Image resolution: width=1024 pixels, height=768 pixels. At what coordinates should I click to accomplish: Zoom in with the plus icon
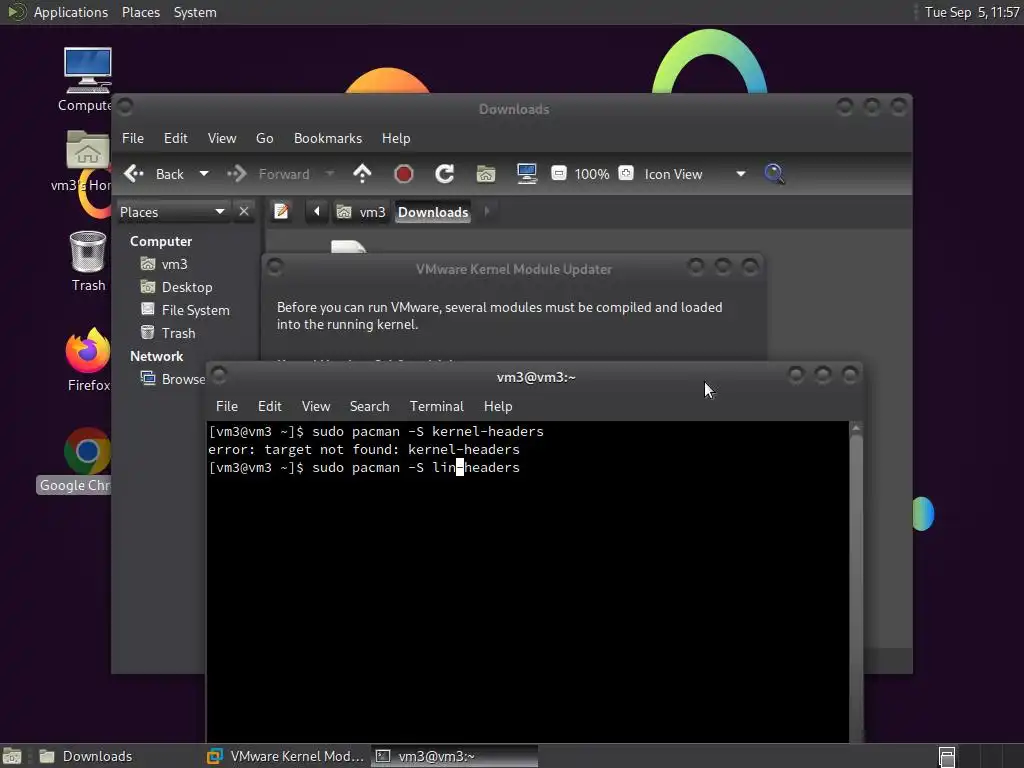626,173
